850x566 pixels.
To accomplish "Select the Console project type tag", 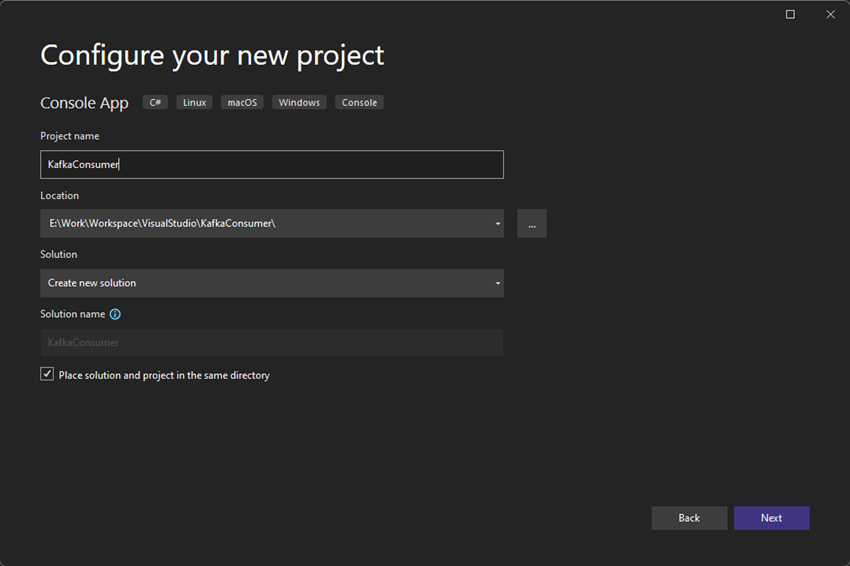I will point(359,102).
